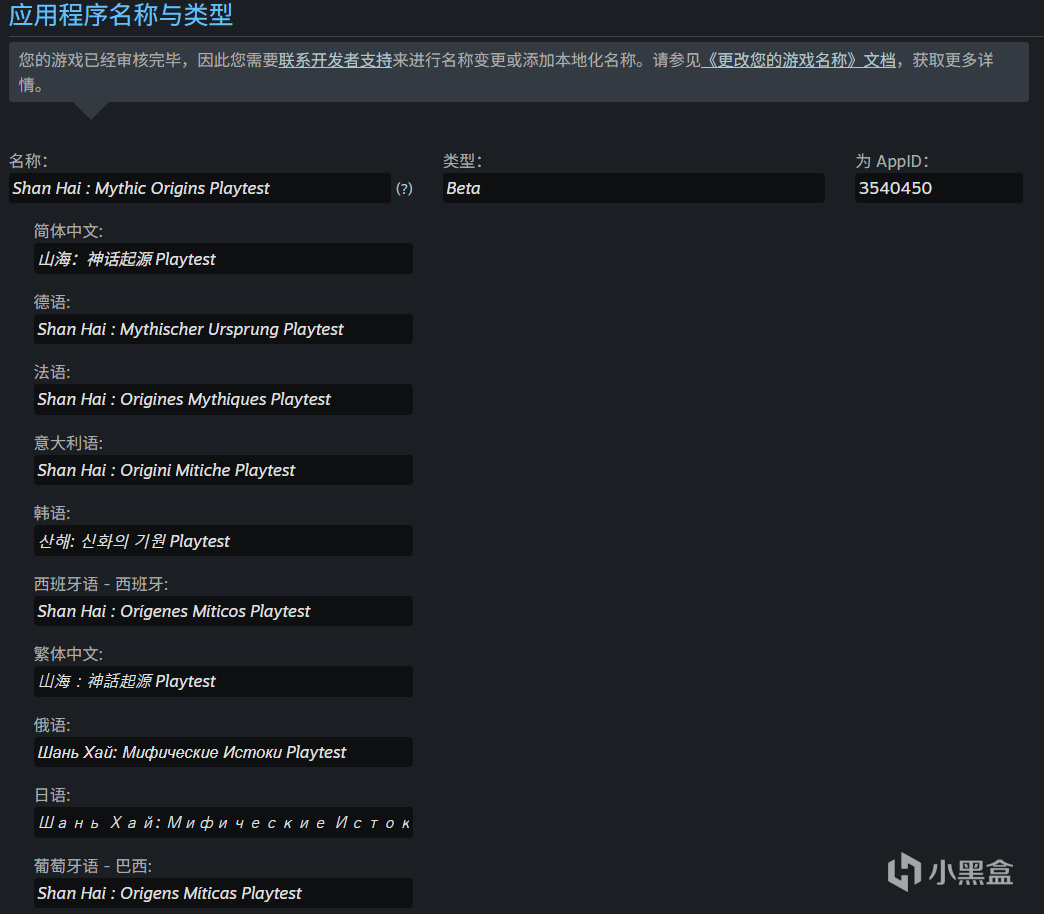Click the 类型: label
The height and width of the screenshot is (914, 1044).
(x=462, y=161)
